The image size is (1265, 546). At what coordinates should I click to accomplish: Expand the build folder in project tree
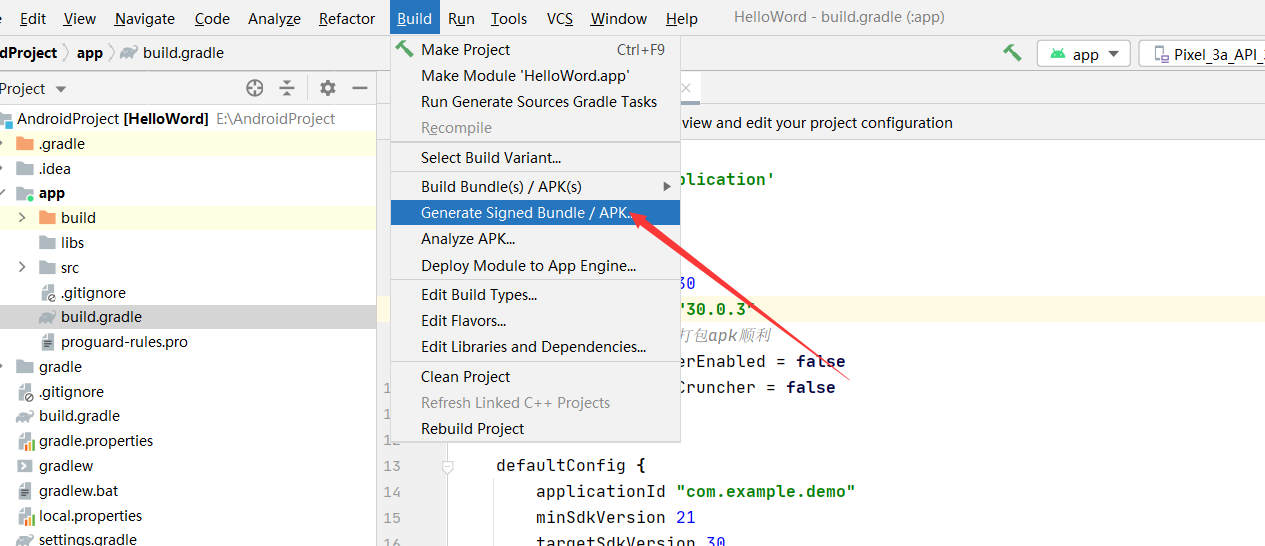pos(22,218)
